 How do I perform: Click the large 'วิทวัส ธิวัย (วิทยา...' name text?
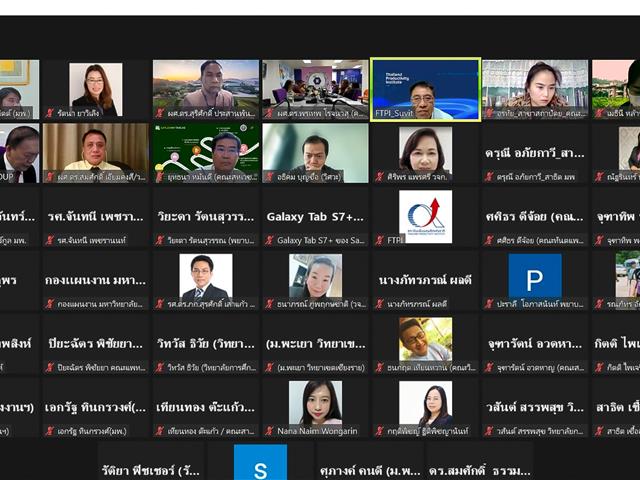pos(206,344)
